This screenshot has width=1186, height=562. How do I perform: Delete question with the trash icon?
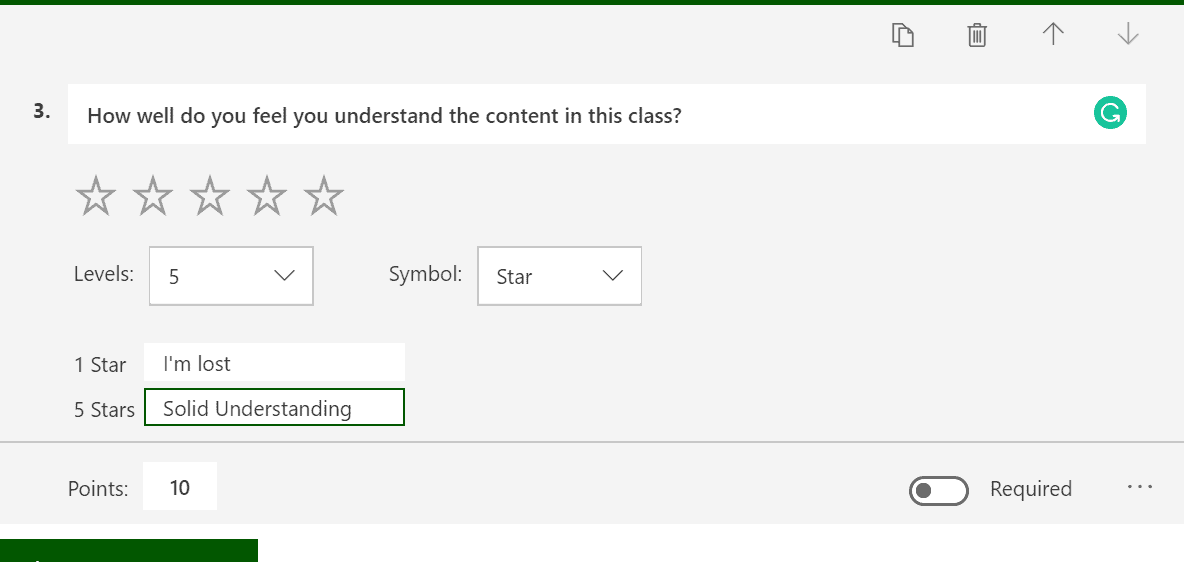click(977, 35)
